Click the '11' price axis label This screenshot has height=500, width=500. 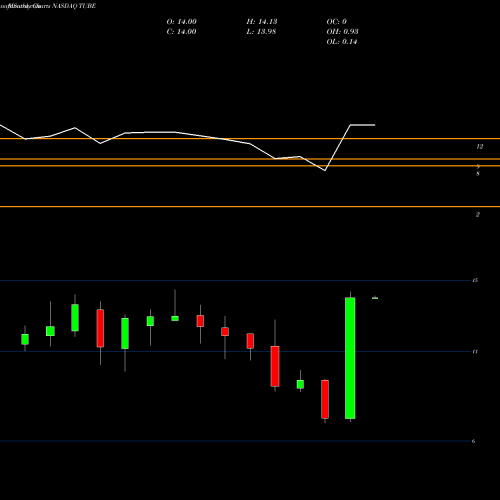click(x=475, y=352)
